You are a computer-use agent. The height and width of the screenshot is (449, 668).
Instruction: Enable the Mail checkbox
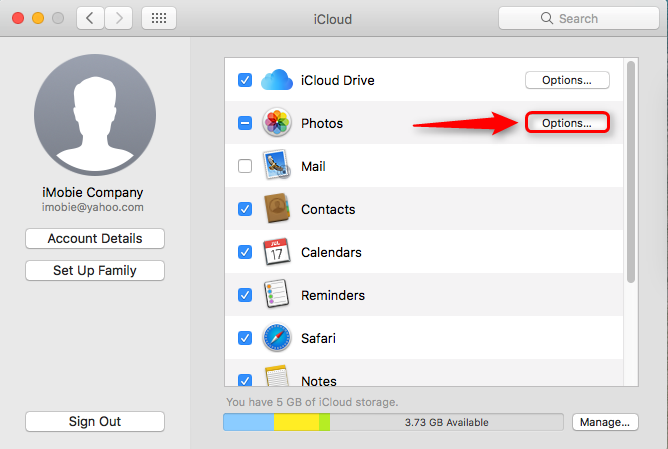point(245,166)
